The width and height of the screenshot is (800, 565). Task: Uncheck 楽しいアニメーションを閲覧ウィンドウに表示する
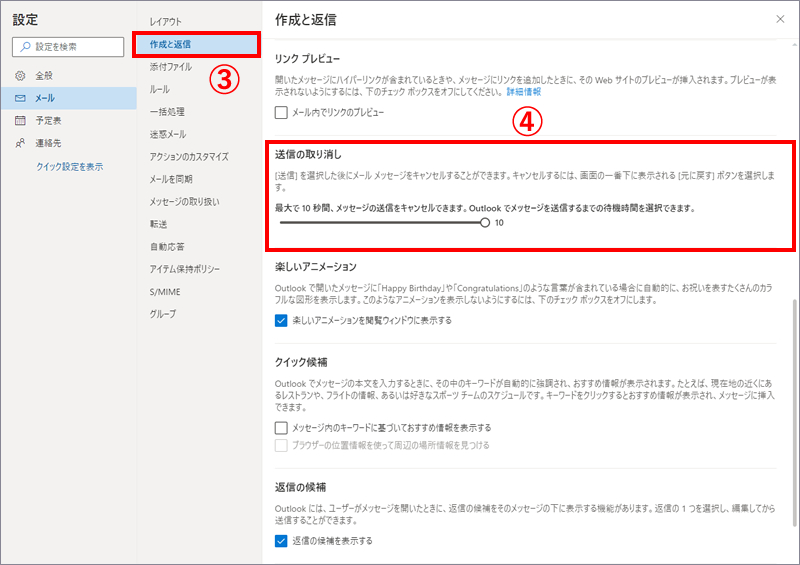click(282, 321)
